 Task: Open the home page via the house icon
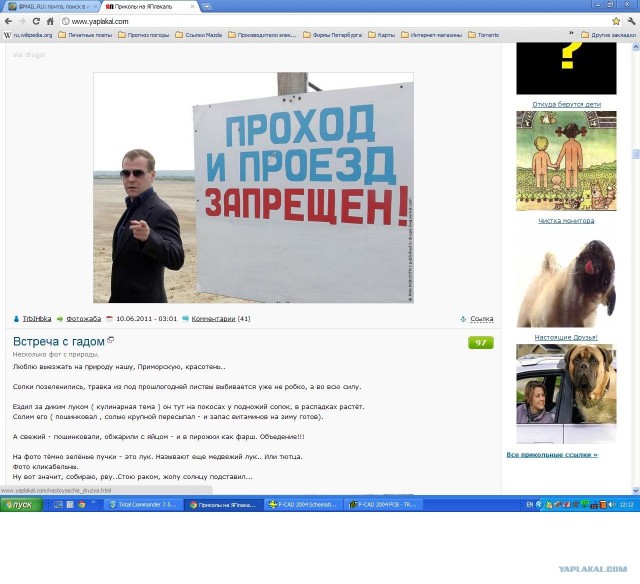point(50,21)
